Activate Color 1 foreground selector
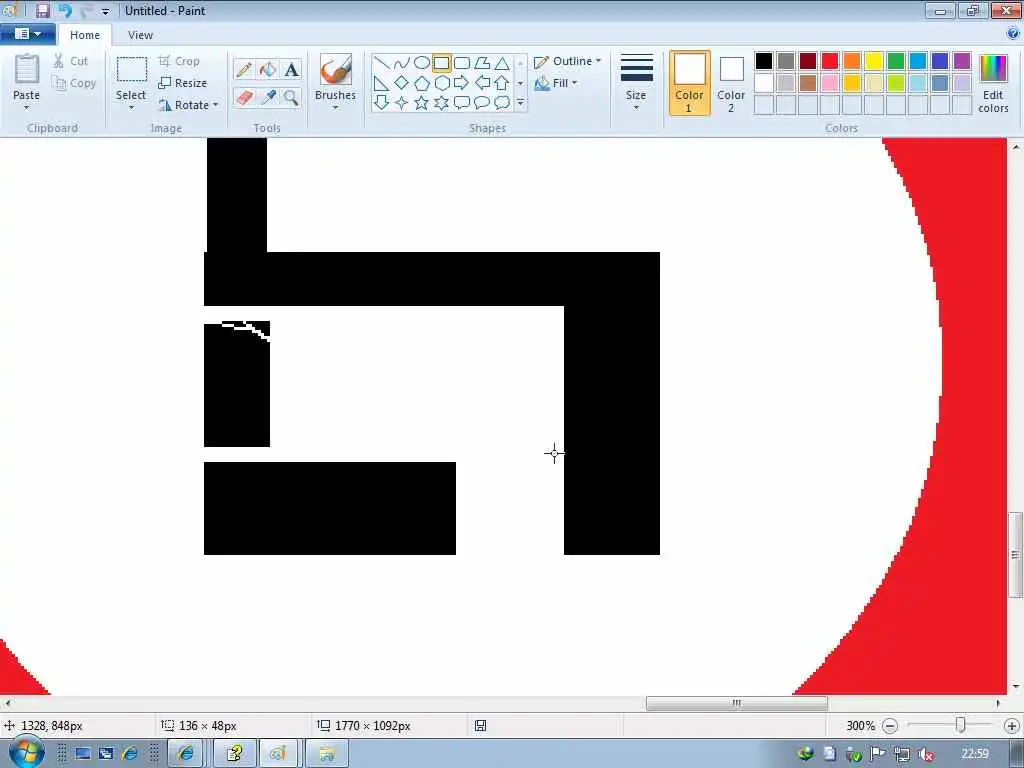This screenshot has height=768, width=1024. pyautogui.click(x=690, y=83)
